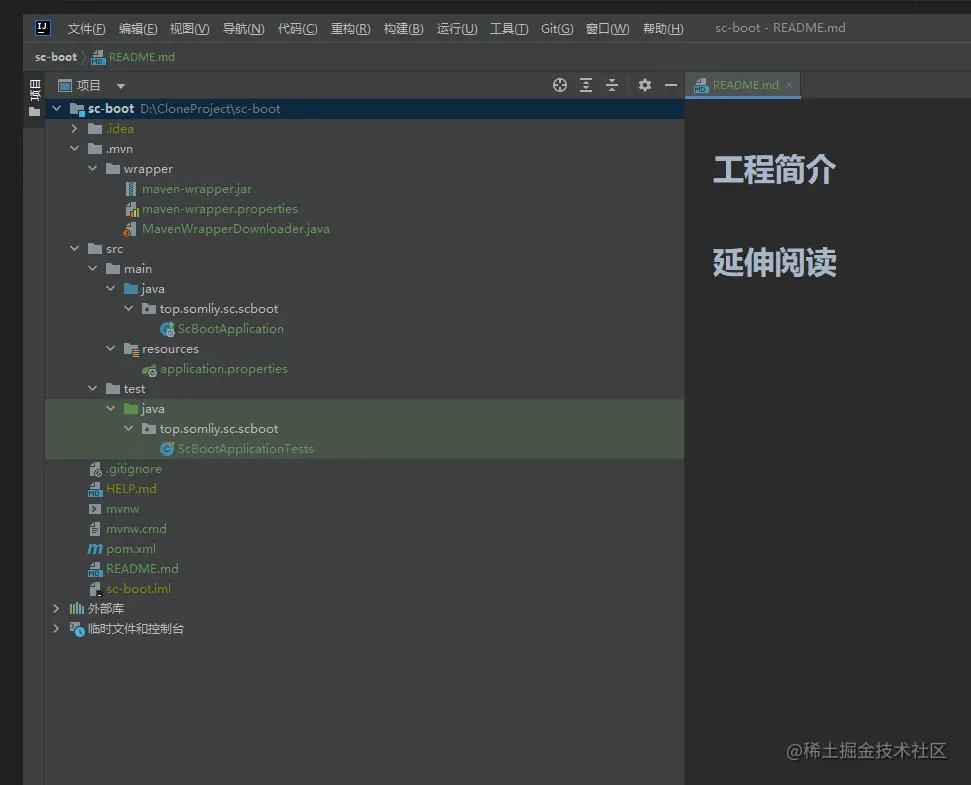Viewport: 971px width, 785px height.
Task: Open the 帮助(H) menu
Action: (663, 28)
